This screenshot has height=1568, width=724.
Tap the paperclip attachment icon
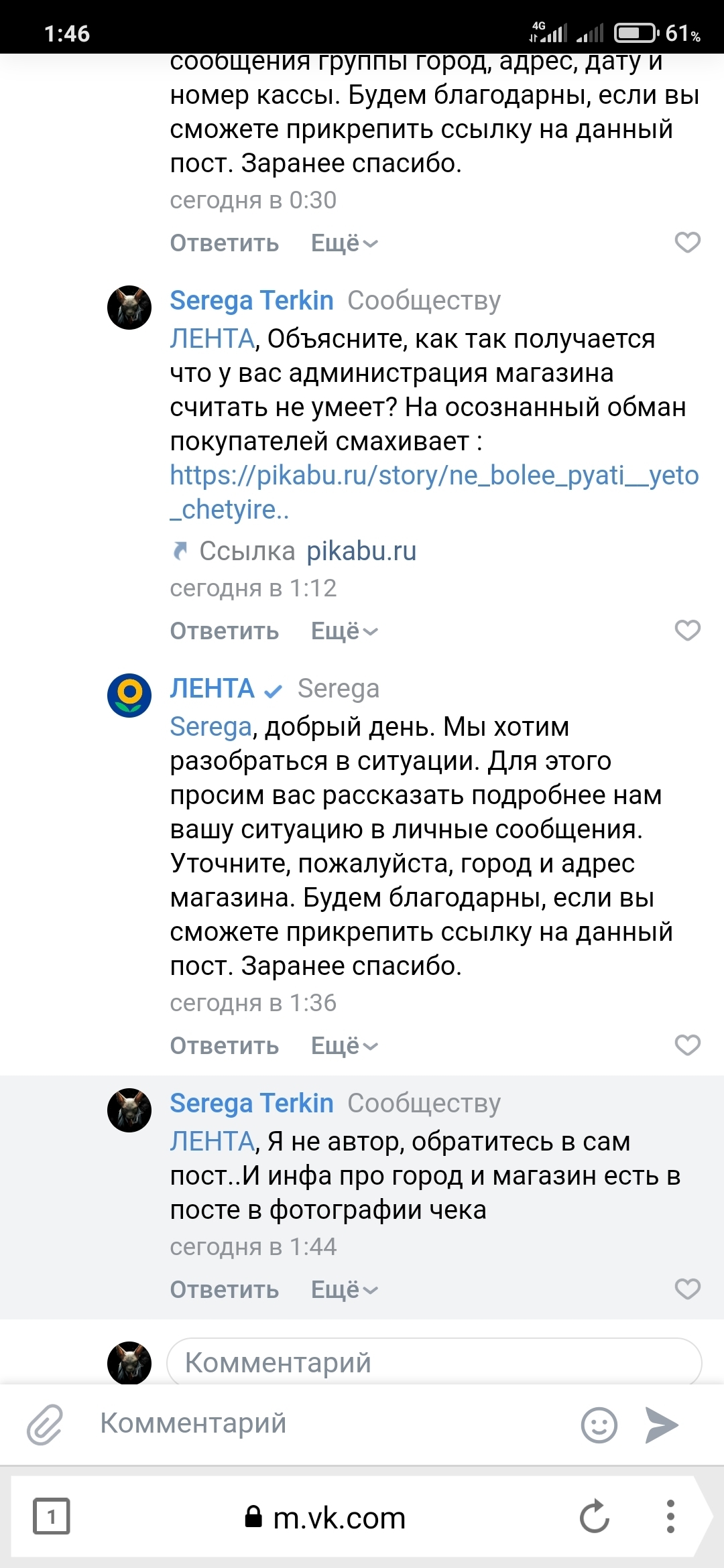(x=45, y=1424)
